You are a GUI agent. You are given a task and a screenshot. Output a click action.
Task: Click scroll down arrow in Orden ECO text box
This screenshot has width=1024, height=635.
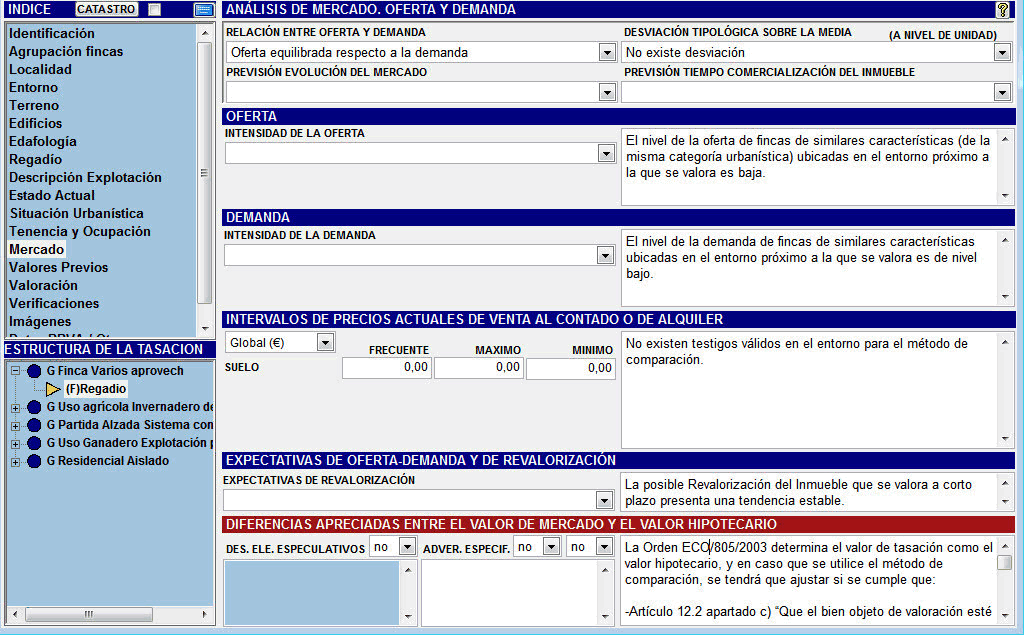[1006, 616]
